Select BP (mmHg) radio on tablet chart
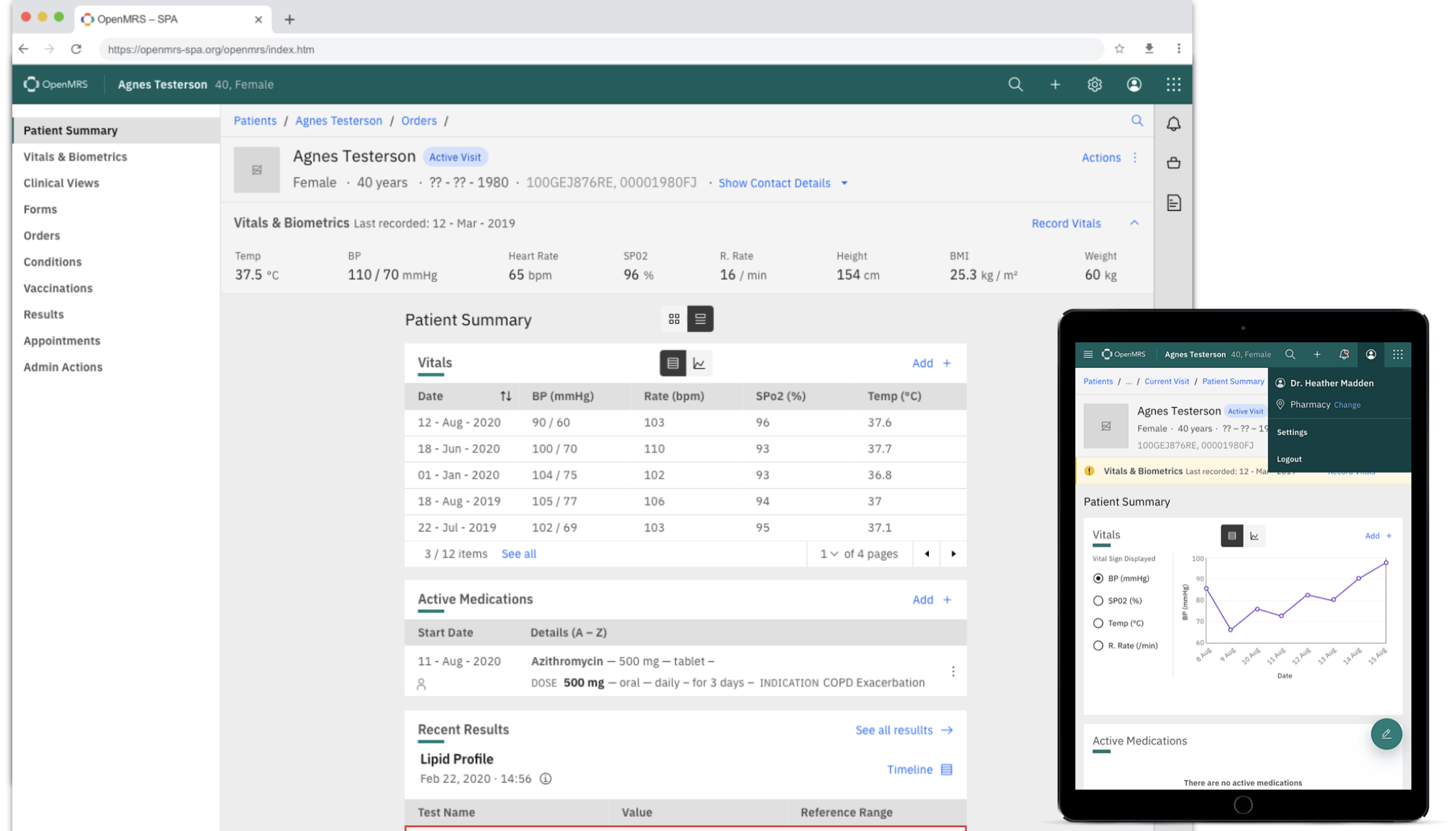 (x=1098, y=578)
